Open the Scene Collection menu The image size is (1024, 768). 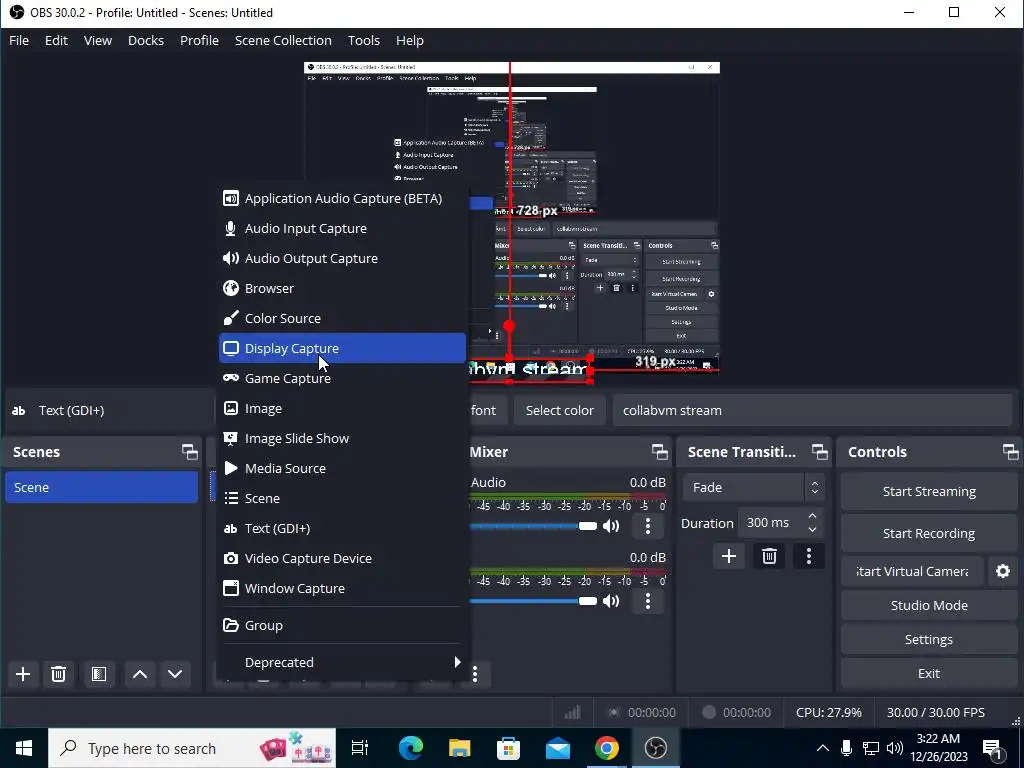coord(283,40)
